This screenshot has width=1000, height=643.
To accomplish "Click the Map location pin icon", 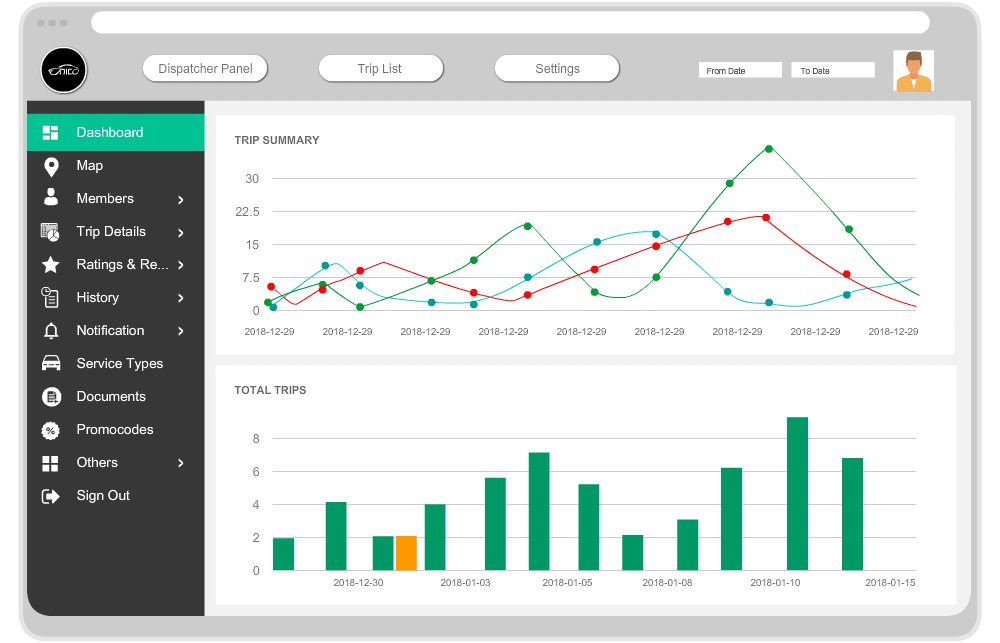I will pyautogui.click(x=51, y=166).
